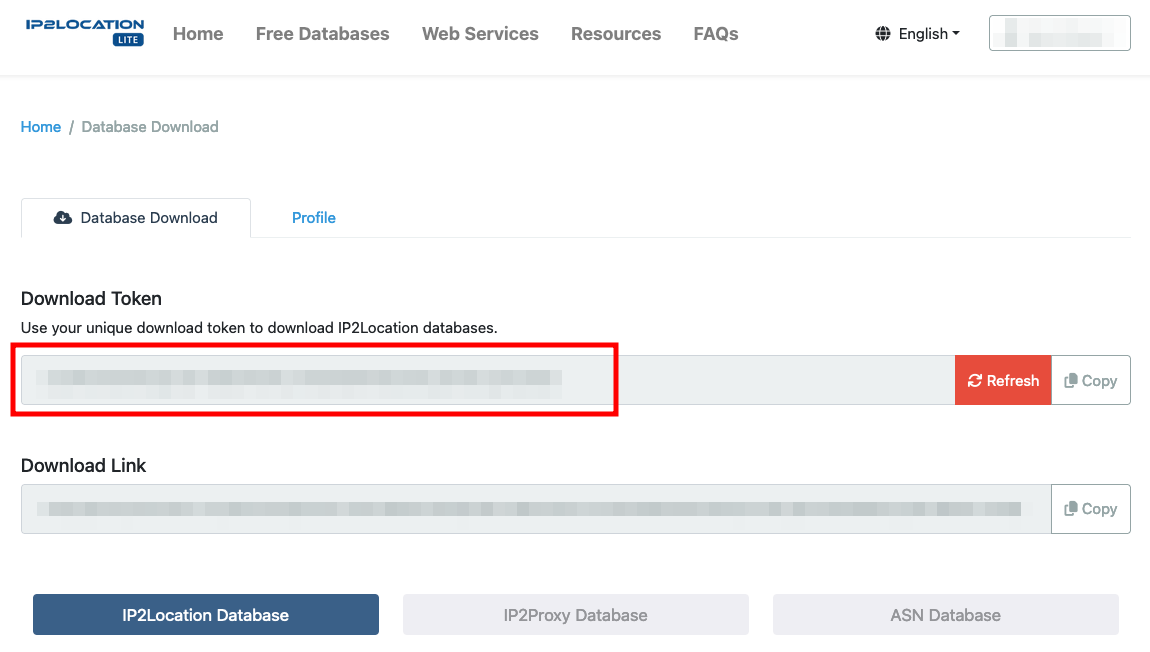
Task: Click the IP2LOCATION LITE logo
Action: point(85,32)
